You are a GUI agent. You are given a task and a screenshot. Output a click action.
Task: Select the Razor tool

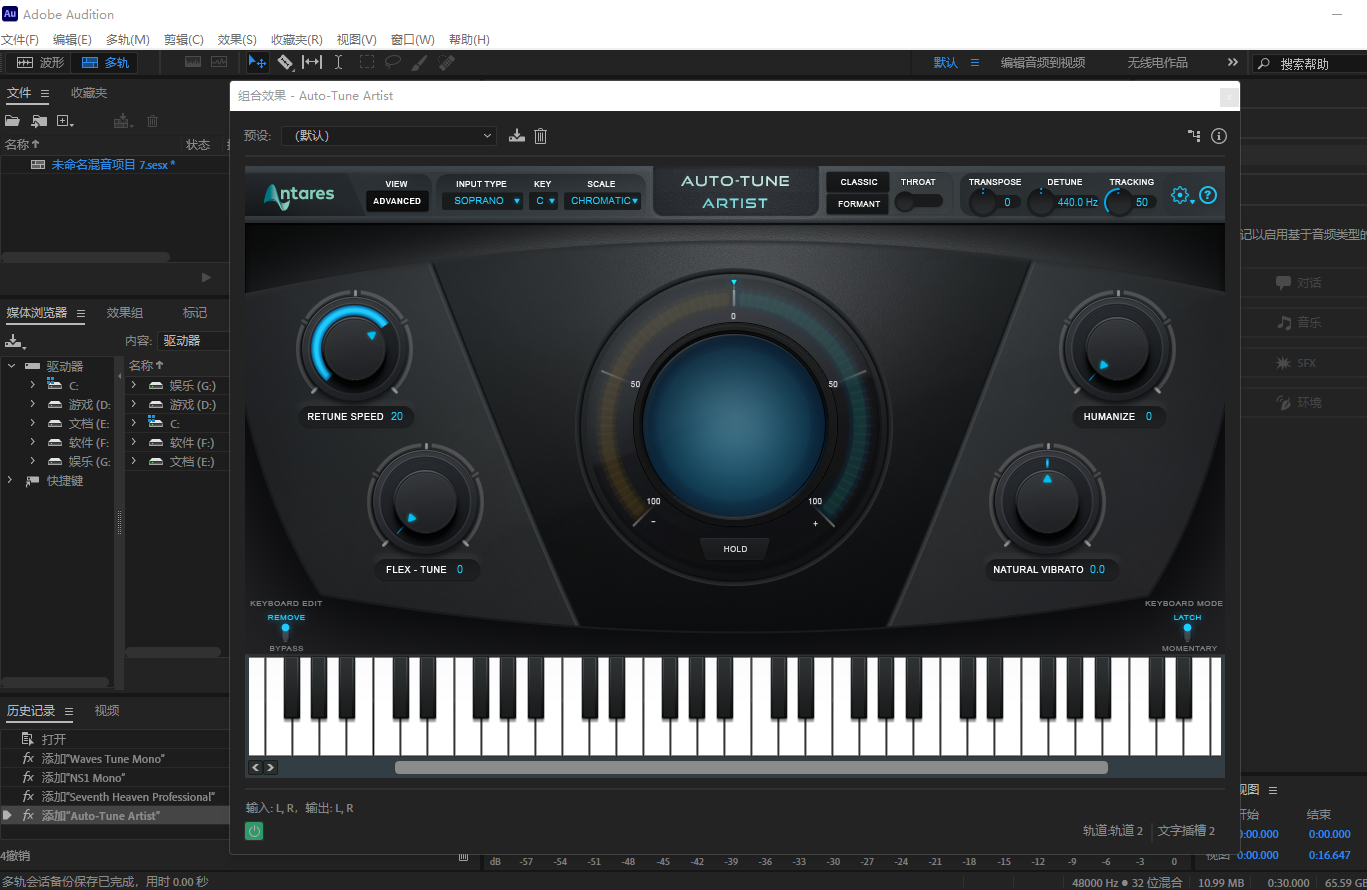click(285, 62)
